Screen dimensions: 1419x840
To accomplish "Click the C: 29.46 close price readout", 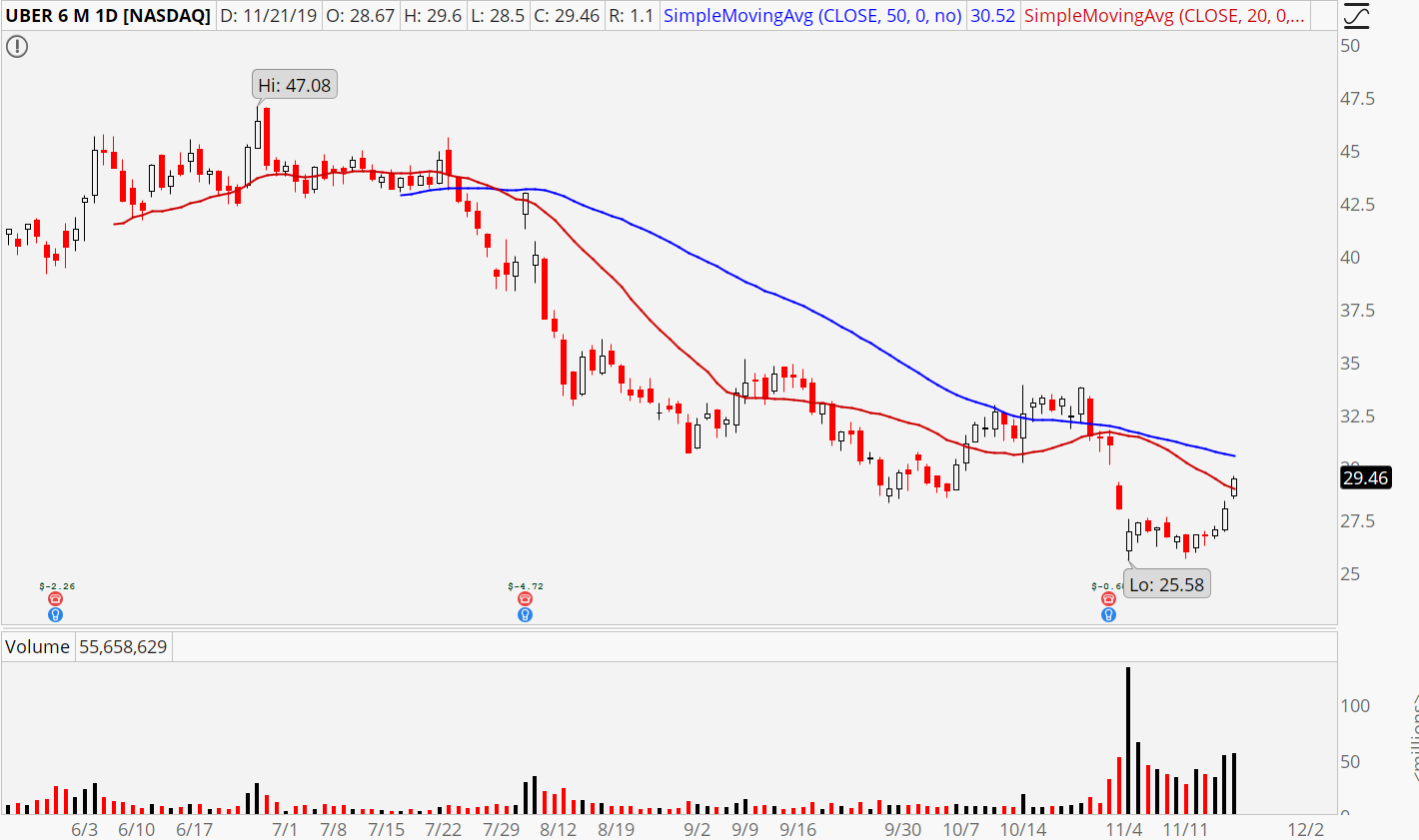I will 566,16.
